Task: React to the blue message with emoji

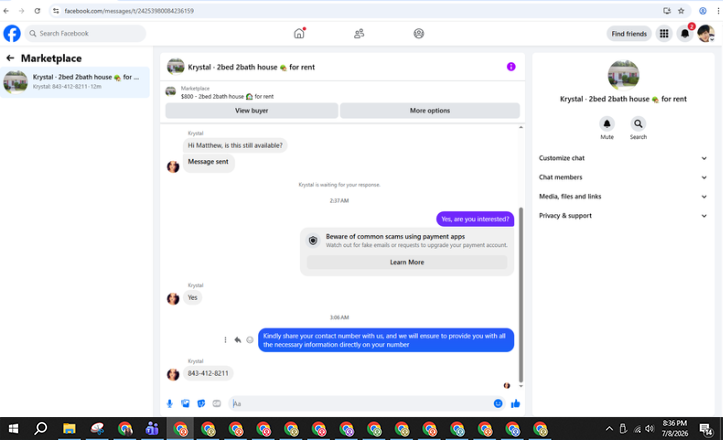Action: (x=250, y=340)
